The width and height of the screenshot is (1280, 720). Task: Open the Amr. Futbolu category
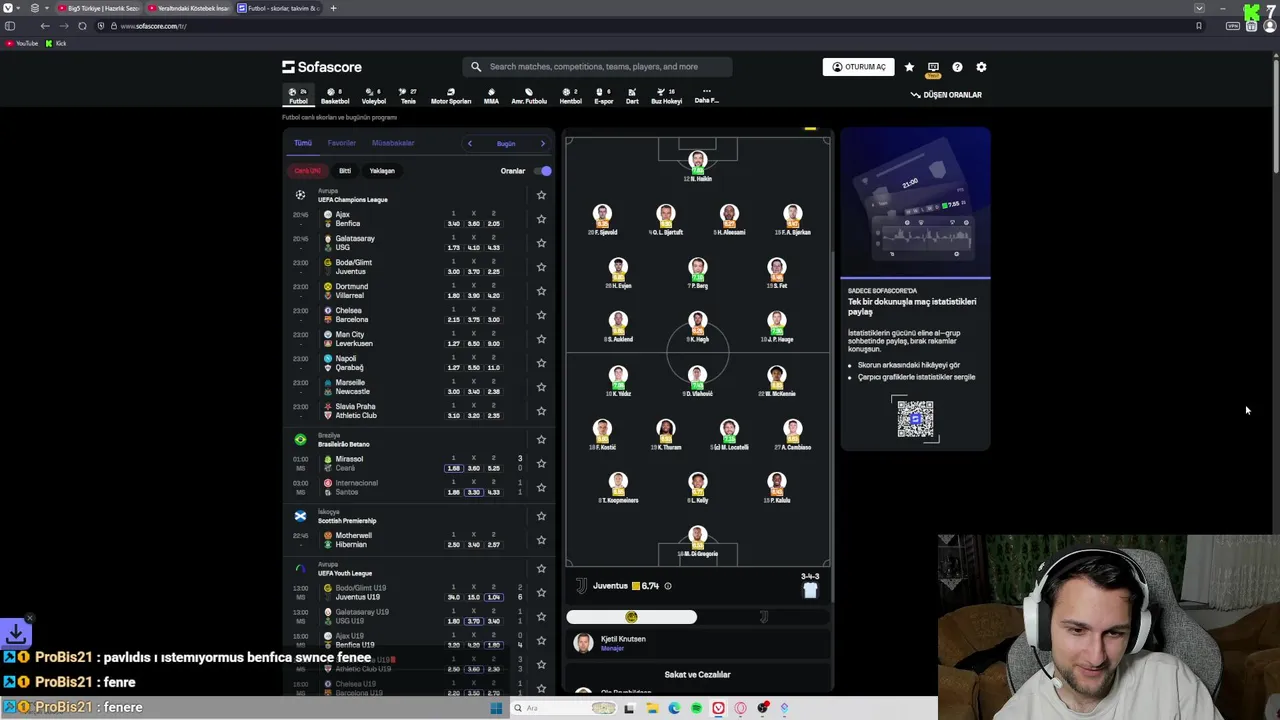[x=529, y=96]
